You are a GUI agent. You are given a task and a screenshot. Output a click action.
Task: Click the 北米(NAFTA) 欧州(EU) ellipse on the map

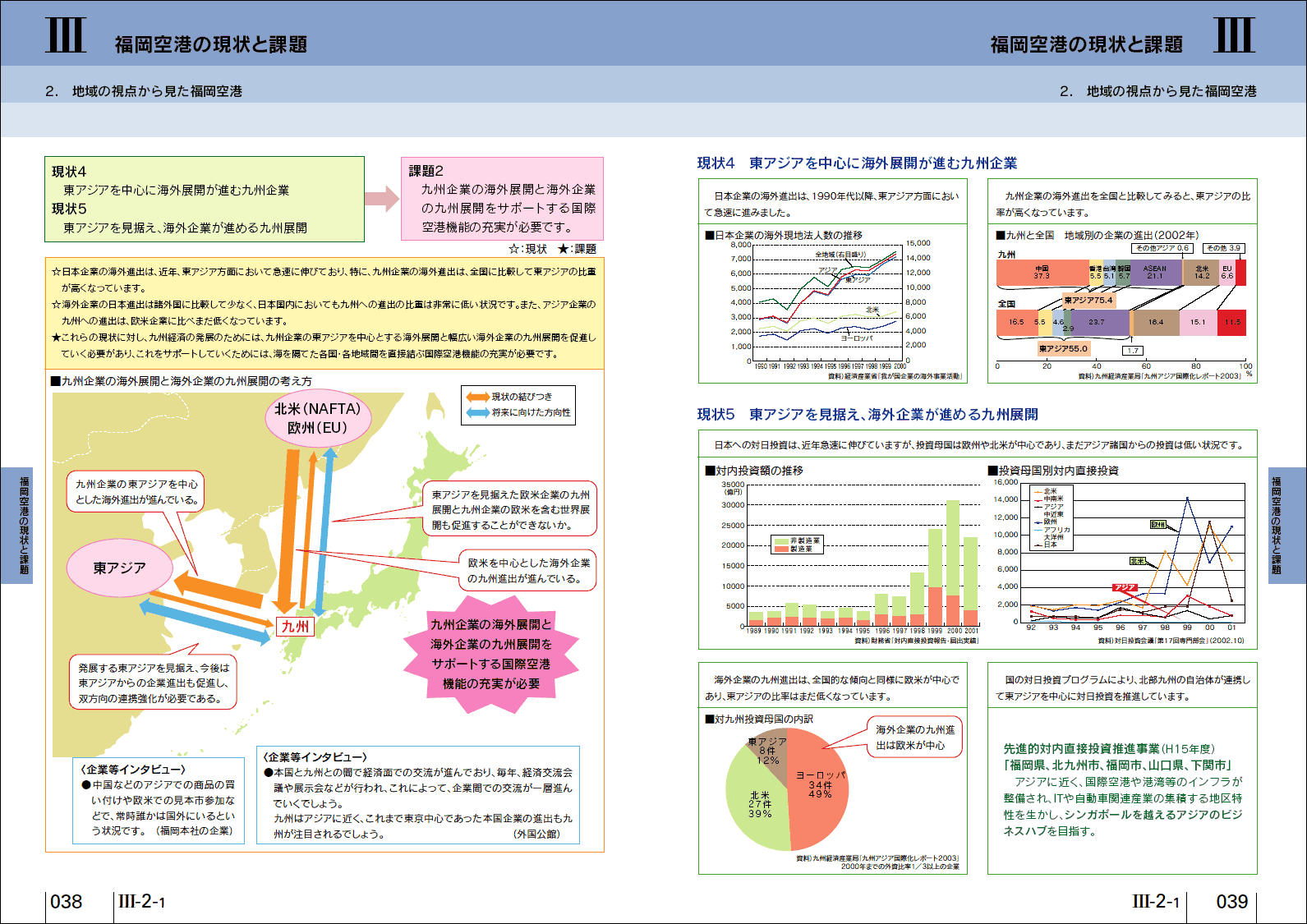coord(318,418)
